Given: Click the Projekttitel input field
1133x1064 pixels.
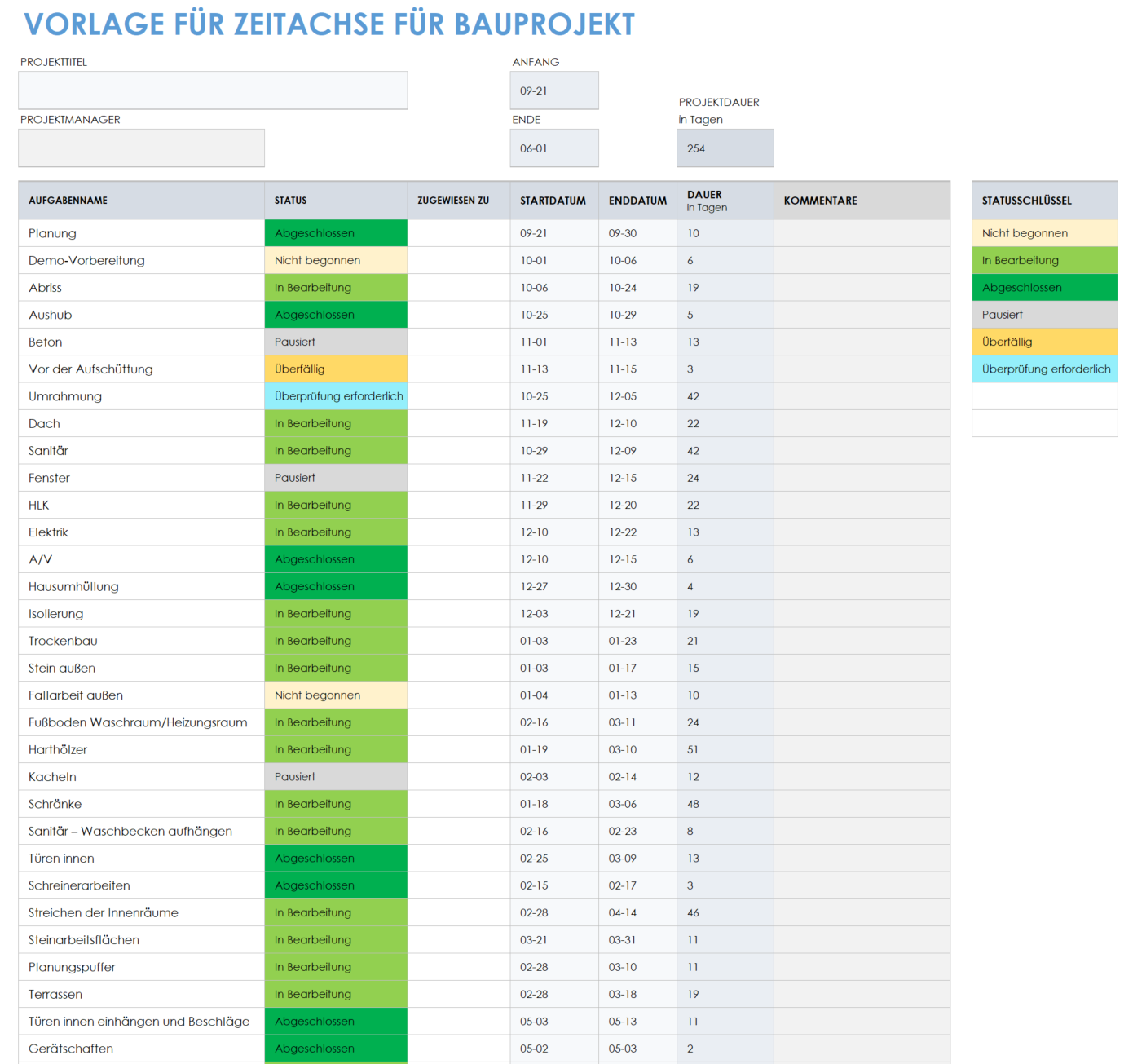Looking at the screenshot, I should pos(213,91).
